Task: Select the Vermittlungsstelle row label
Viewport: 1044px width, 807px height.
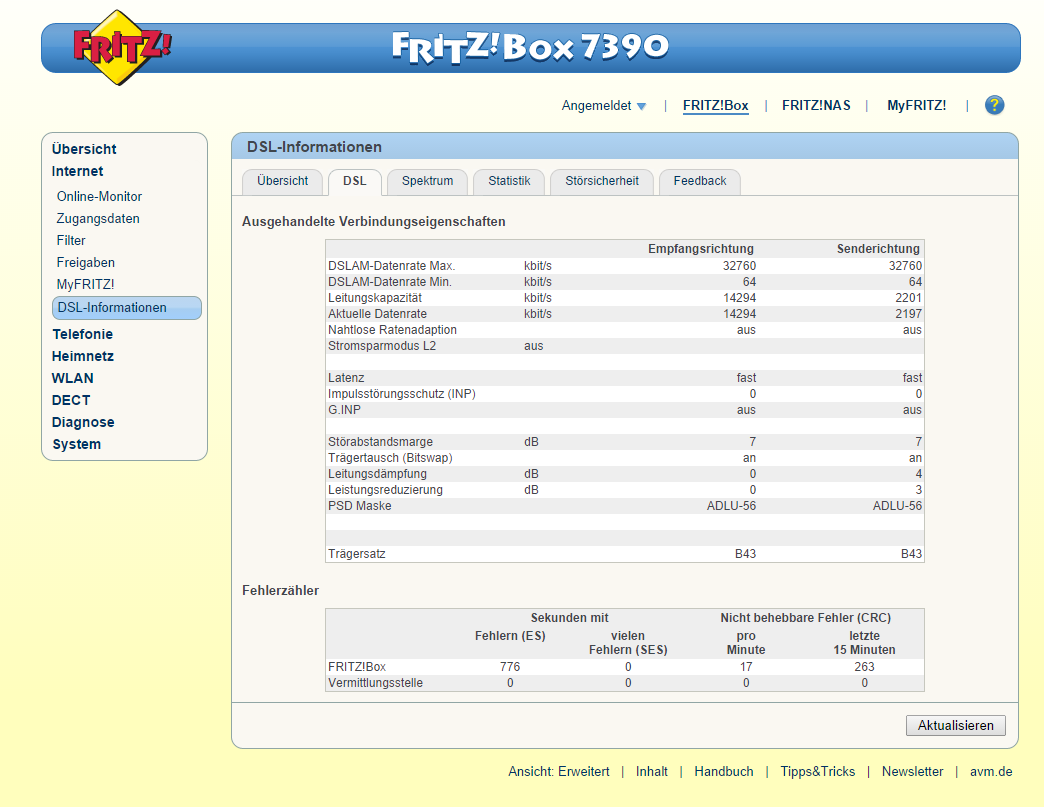Action: click(x=375, y=682)
